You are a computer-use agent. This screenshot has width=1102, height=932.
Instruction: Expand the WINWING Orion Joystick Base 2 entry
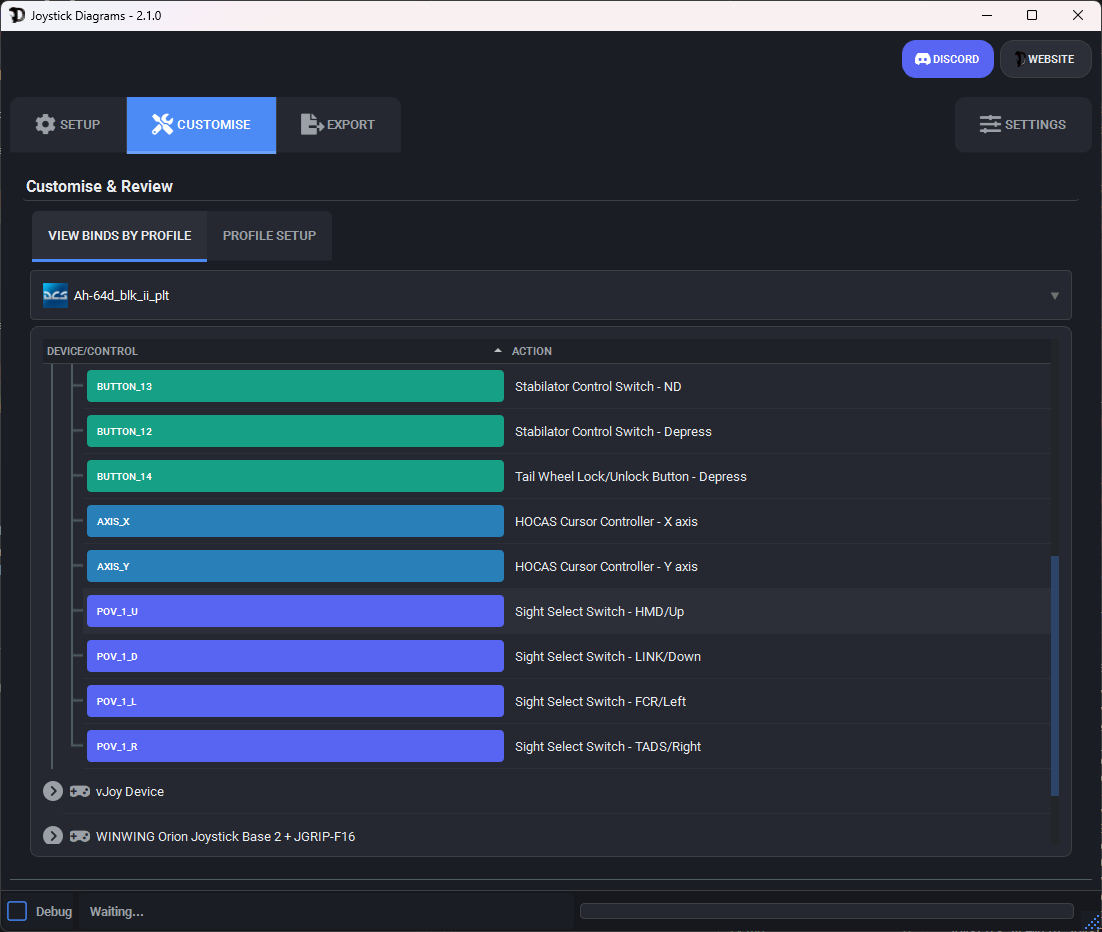(x=52, y=836)
